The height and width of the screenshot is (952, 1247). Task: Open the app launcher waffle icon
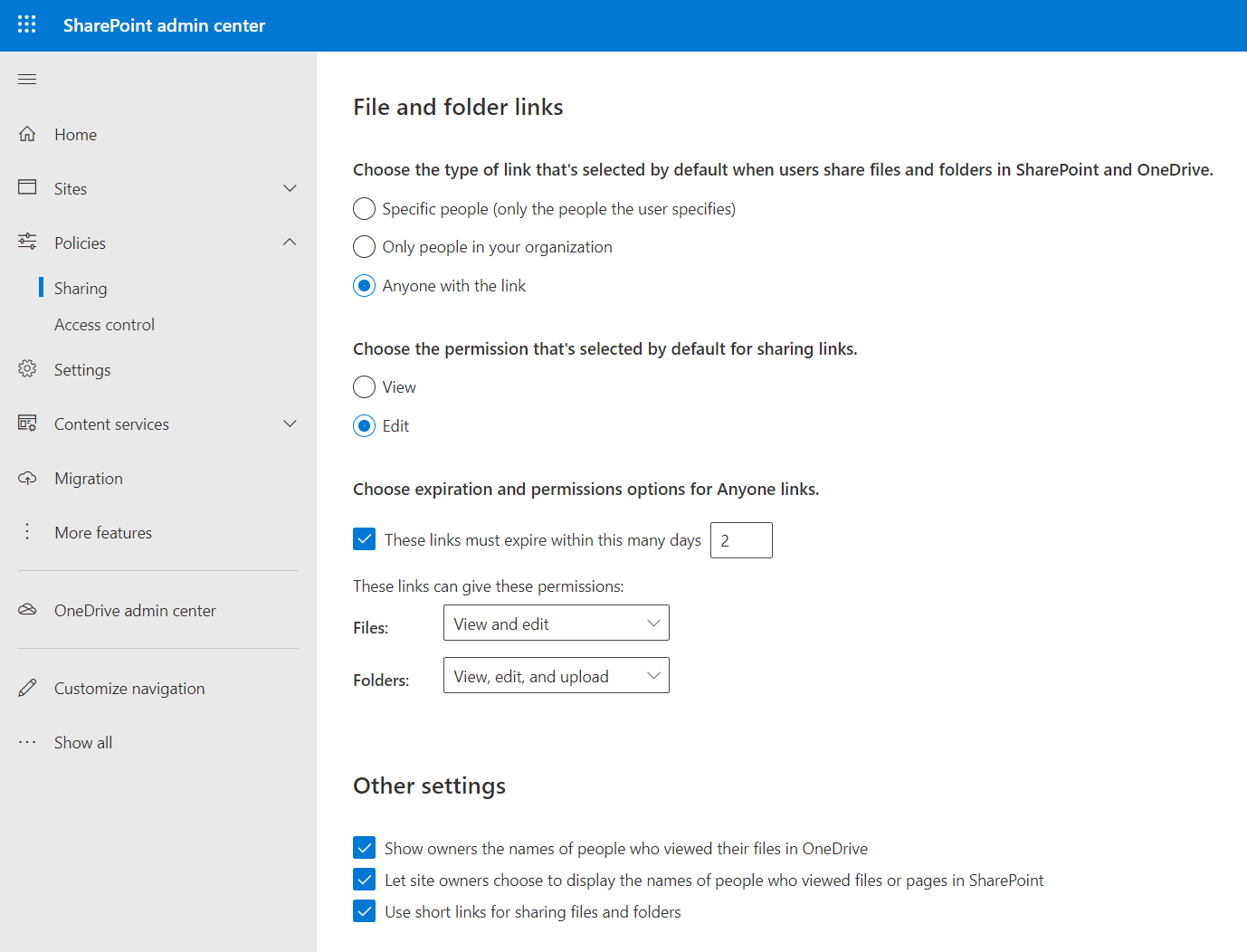tap(27, 24)
